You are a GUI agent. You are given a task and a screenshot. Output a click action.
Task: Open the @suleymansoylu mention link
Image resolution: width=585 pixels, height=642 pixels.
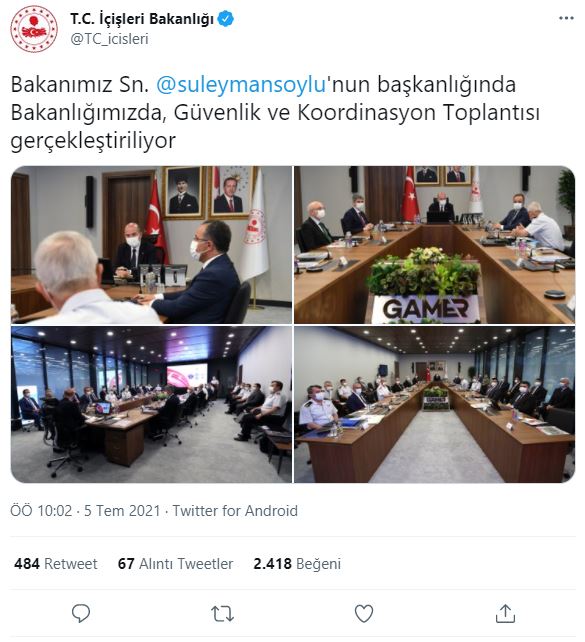click(241, 84)
